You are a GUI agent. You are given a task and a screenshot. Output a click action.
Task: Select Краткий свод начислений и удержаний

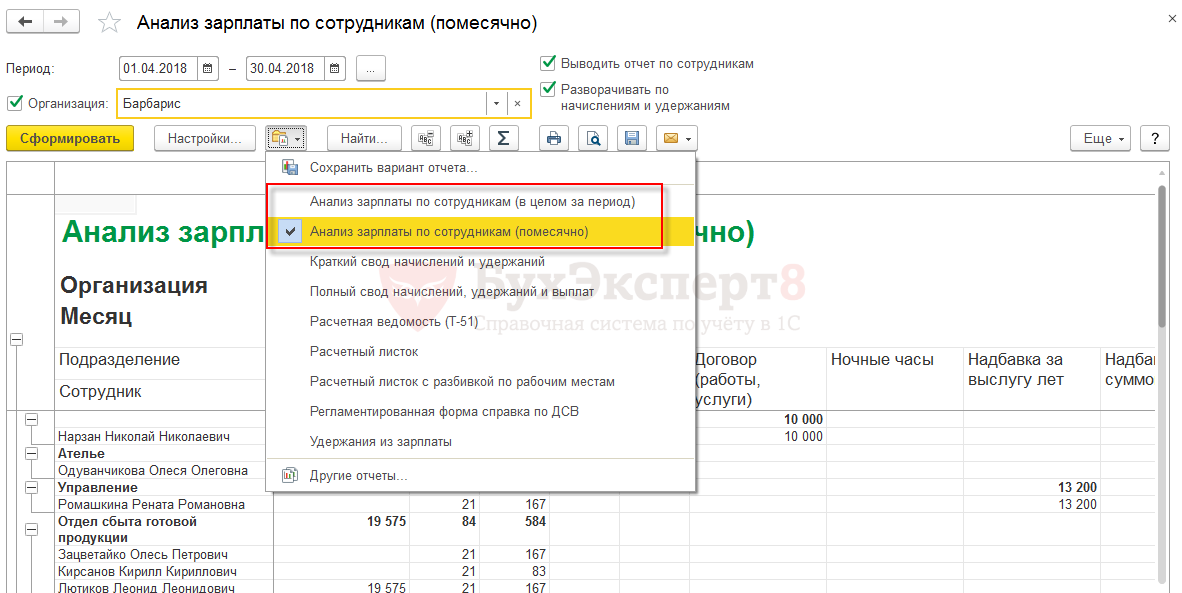480,261
